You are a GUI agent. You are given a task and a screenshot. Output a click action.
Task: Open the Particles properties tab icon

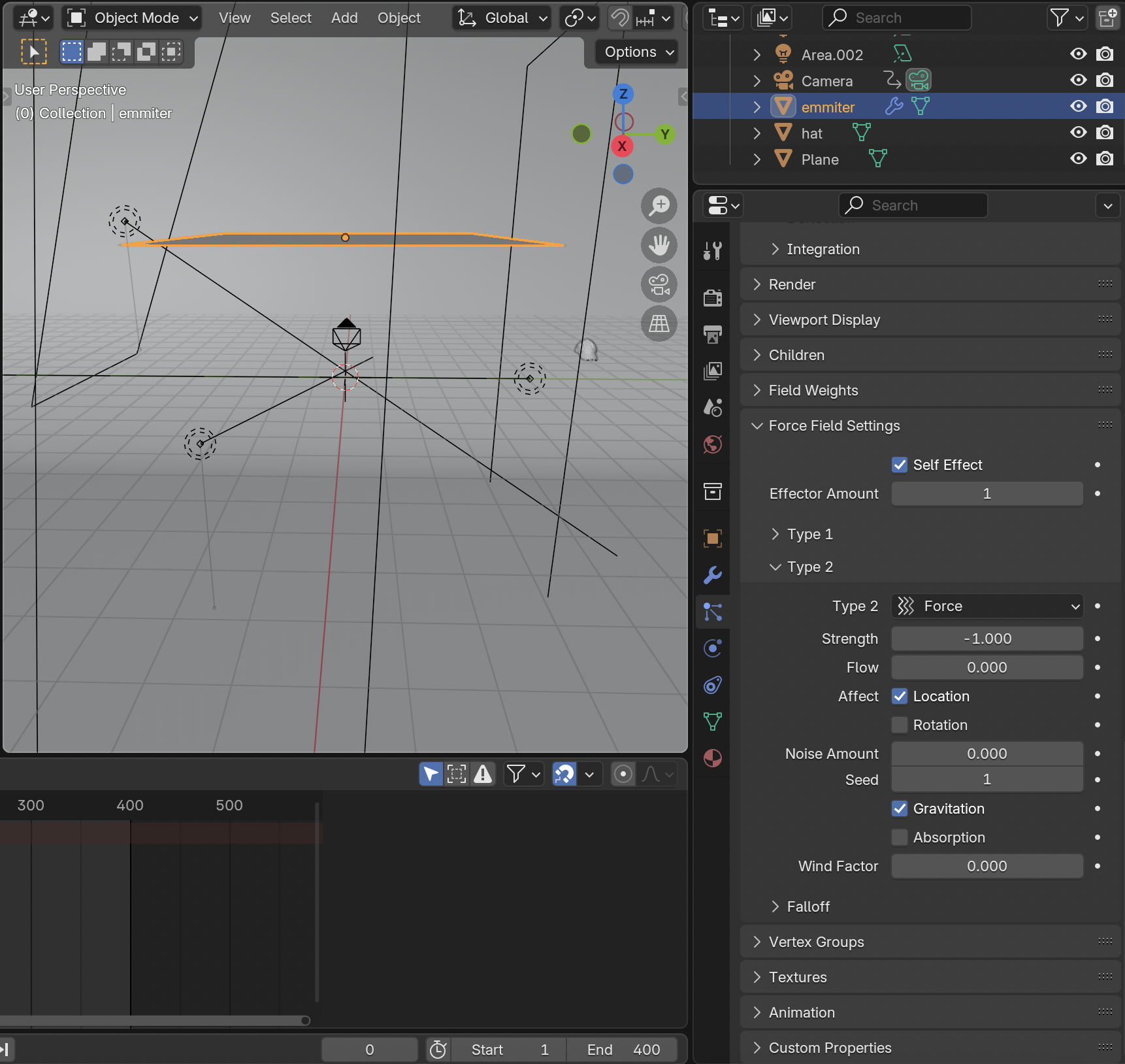click(x=713, y=612)
